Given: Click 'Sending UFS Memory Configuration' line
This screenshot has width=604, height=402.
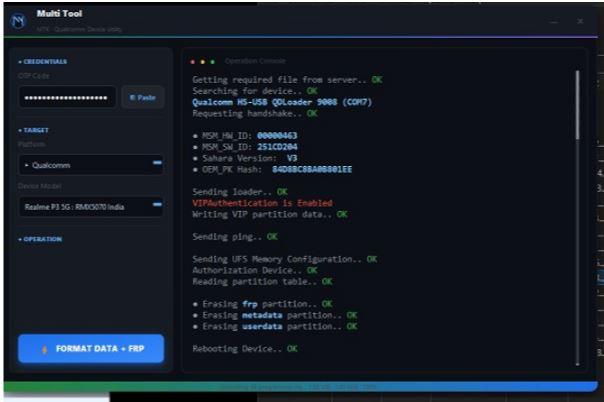Looking at the screenshot, I should tap(285, 259).
